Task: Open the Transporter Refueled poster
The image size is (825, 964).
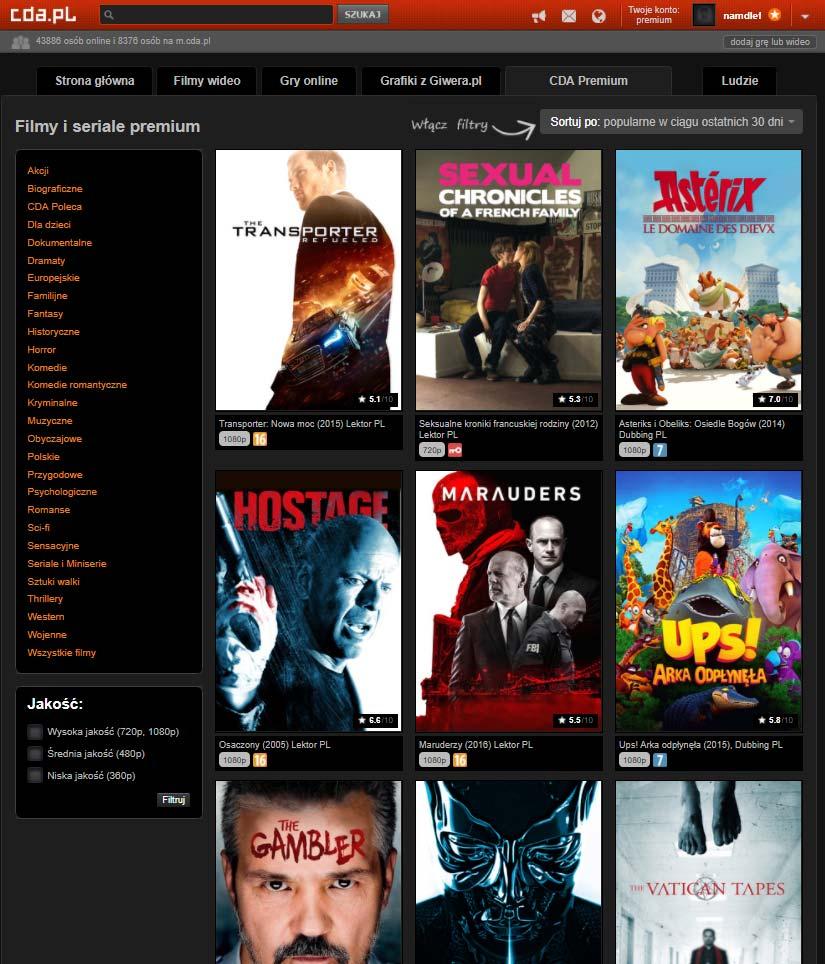Action: point(309,280)
